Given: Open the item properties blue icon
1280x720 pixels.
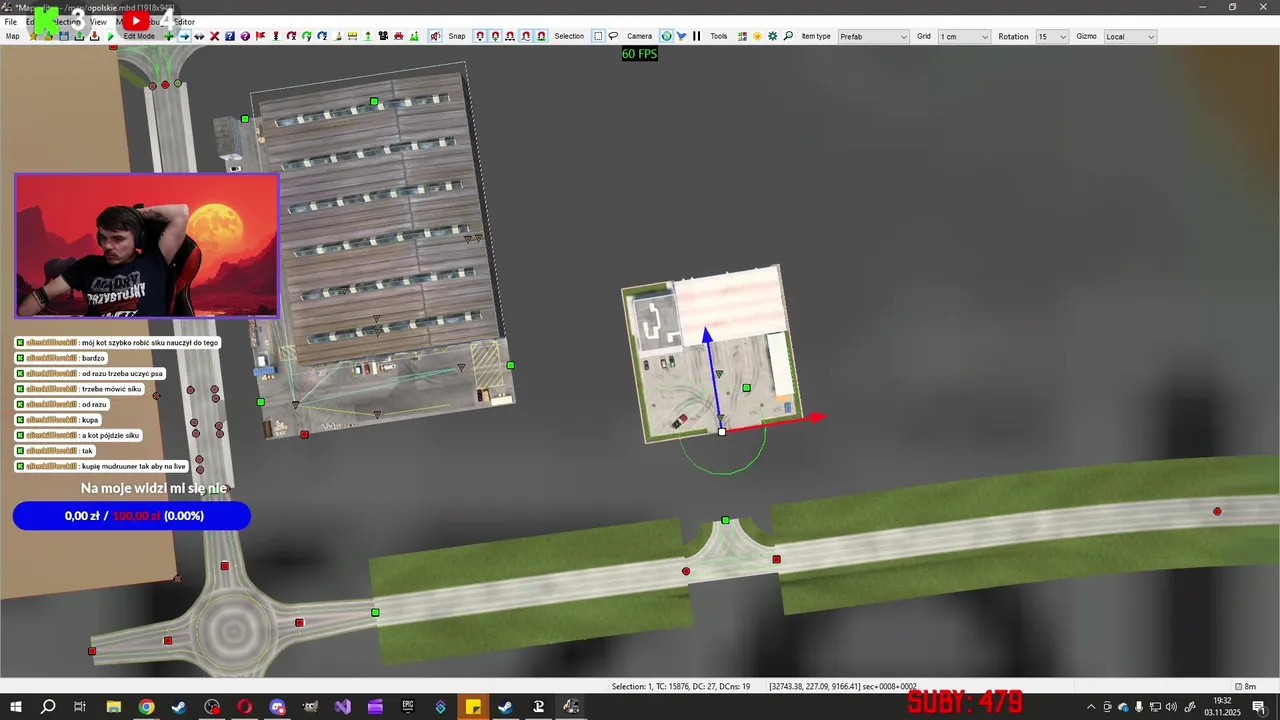Looking at the screenshot, I should (229, 36).
